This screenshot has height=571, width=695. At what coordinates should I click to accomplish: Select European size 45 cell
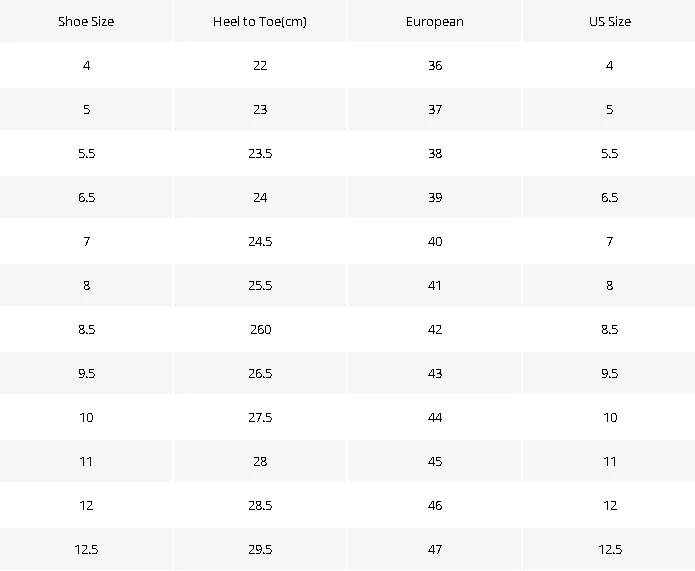[435, 461]
